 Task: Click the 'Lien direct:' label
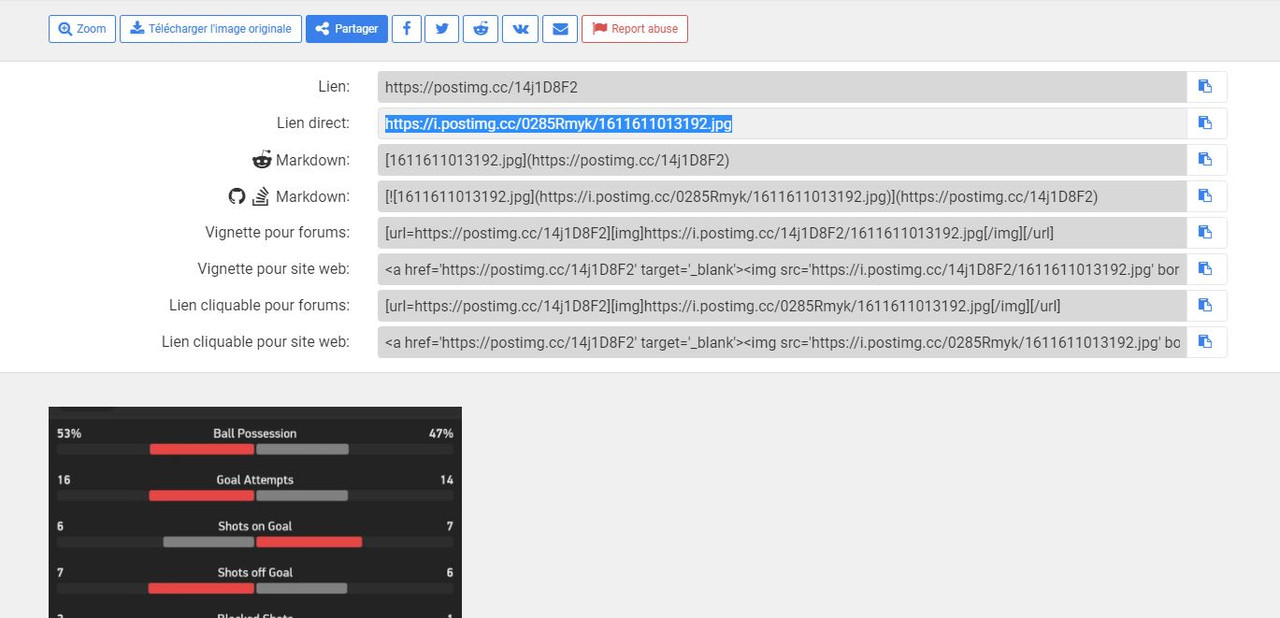[x=313, y=123]
